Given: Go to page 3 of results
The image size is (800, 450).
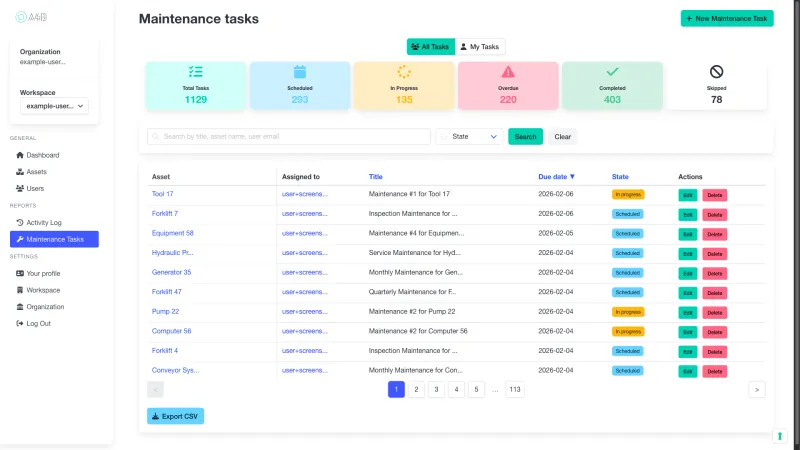Looking at the screenshot, I should click(436, 390).
